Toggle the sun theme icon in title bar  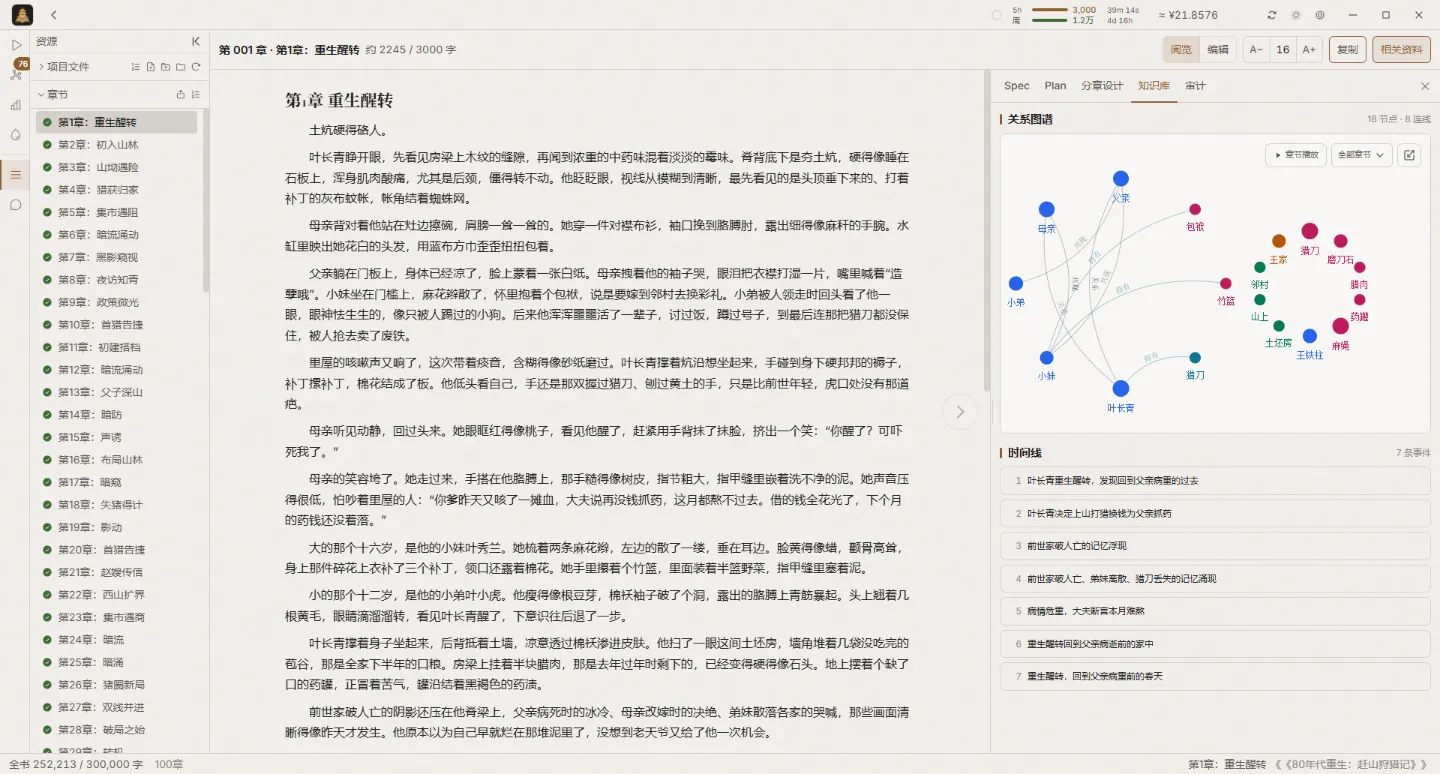(1296, 15)
